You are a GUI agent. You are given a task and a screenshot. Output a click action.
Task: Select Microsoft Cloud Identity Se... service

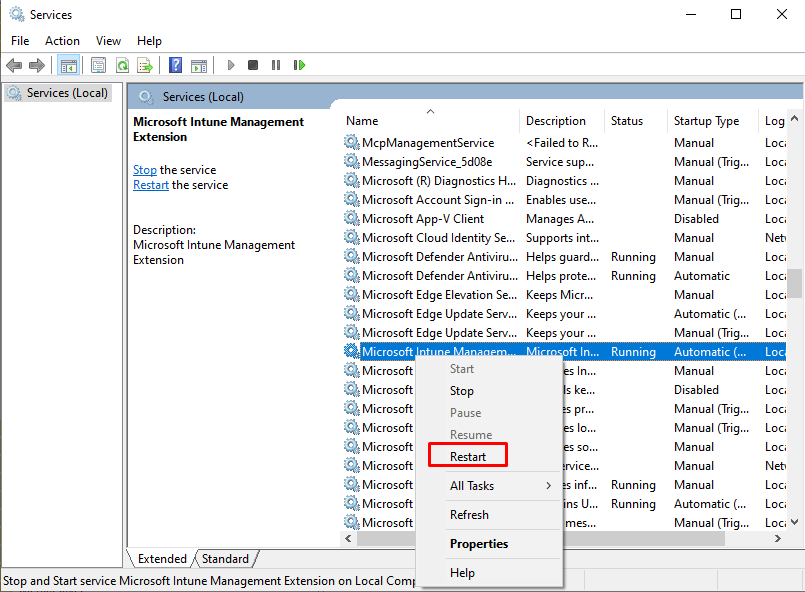click(563, 237)
